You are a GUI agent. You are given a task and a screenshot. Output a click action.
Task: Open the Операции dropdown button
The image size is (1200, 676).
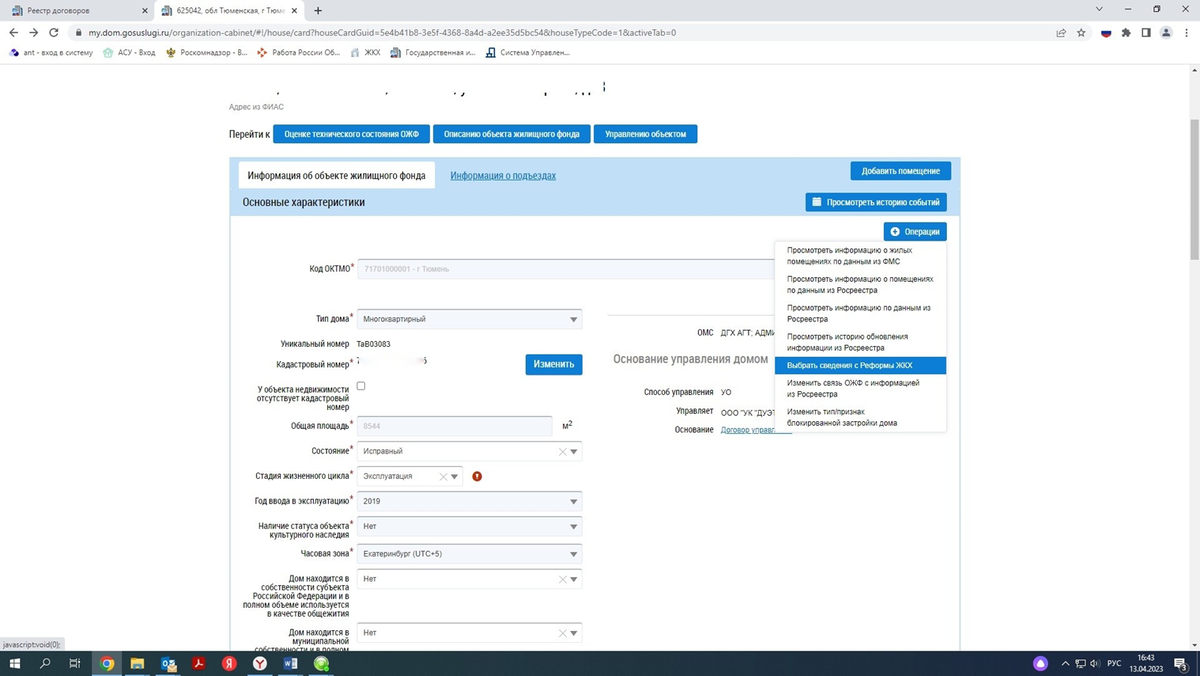coord(914,231)
